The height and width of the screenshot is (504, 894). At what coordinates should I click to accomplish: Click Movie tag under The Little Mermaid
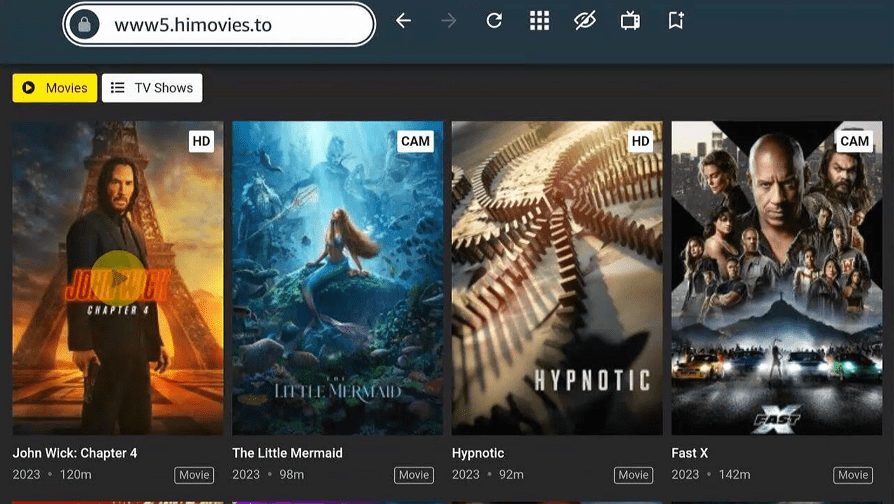coord(413,475)
